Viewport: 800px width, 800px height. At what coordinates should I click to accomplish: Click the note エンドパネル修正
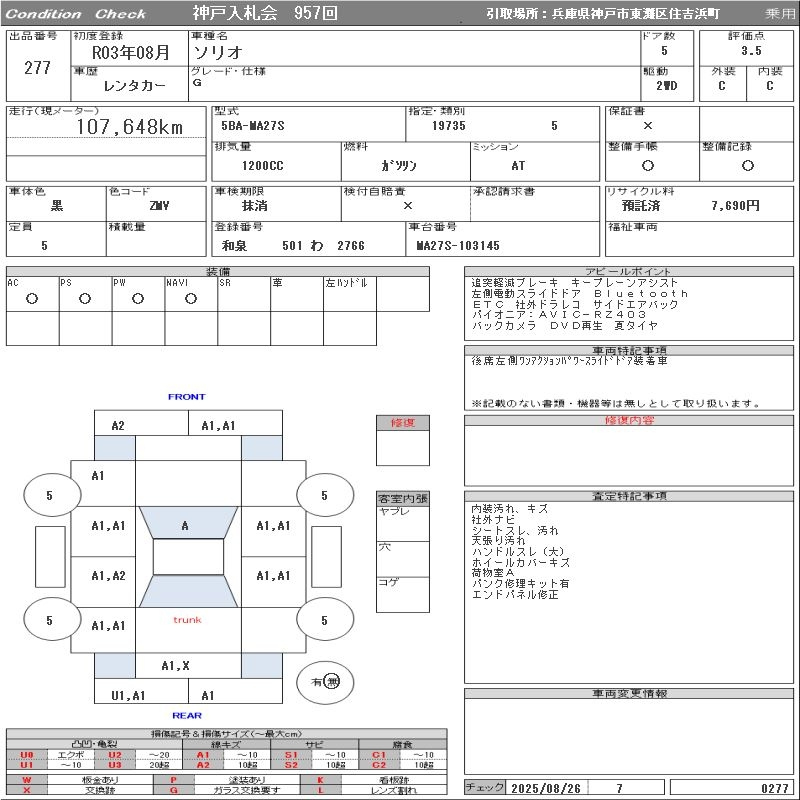515,594
